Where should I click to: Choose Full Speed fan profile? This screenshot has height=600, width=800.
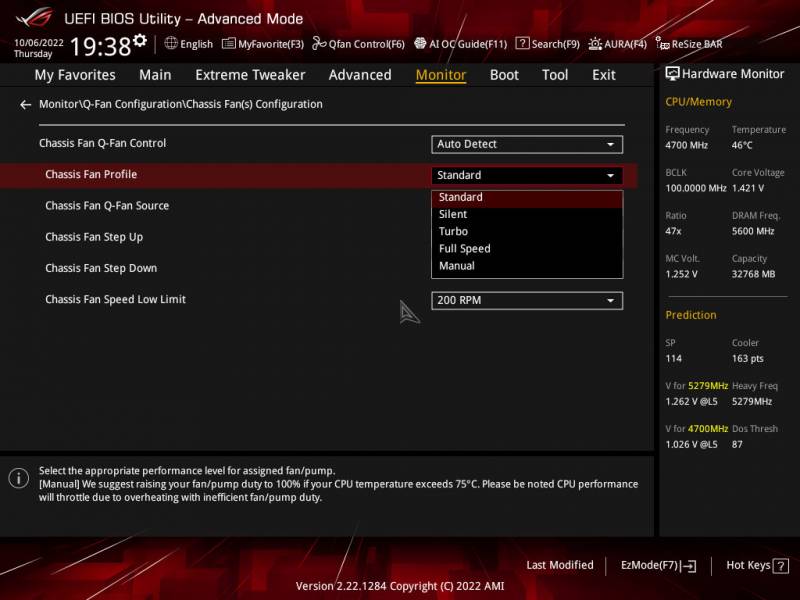pos(527,249)
